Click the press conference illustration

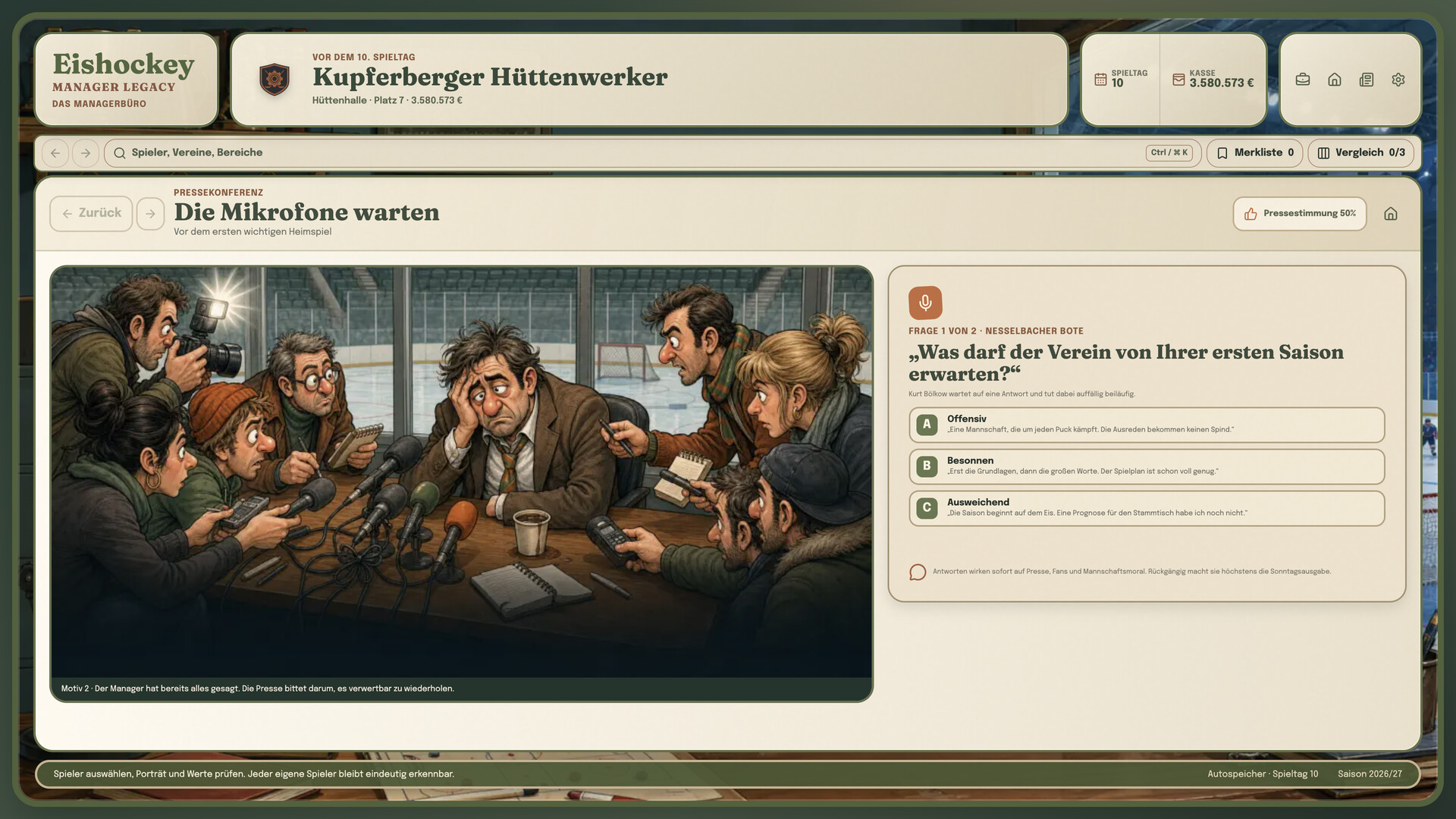461,472
